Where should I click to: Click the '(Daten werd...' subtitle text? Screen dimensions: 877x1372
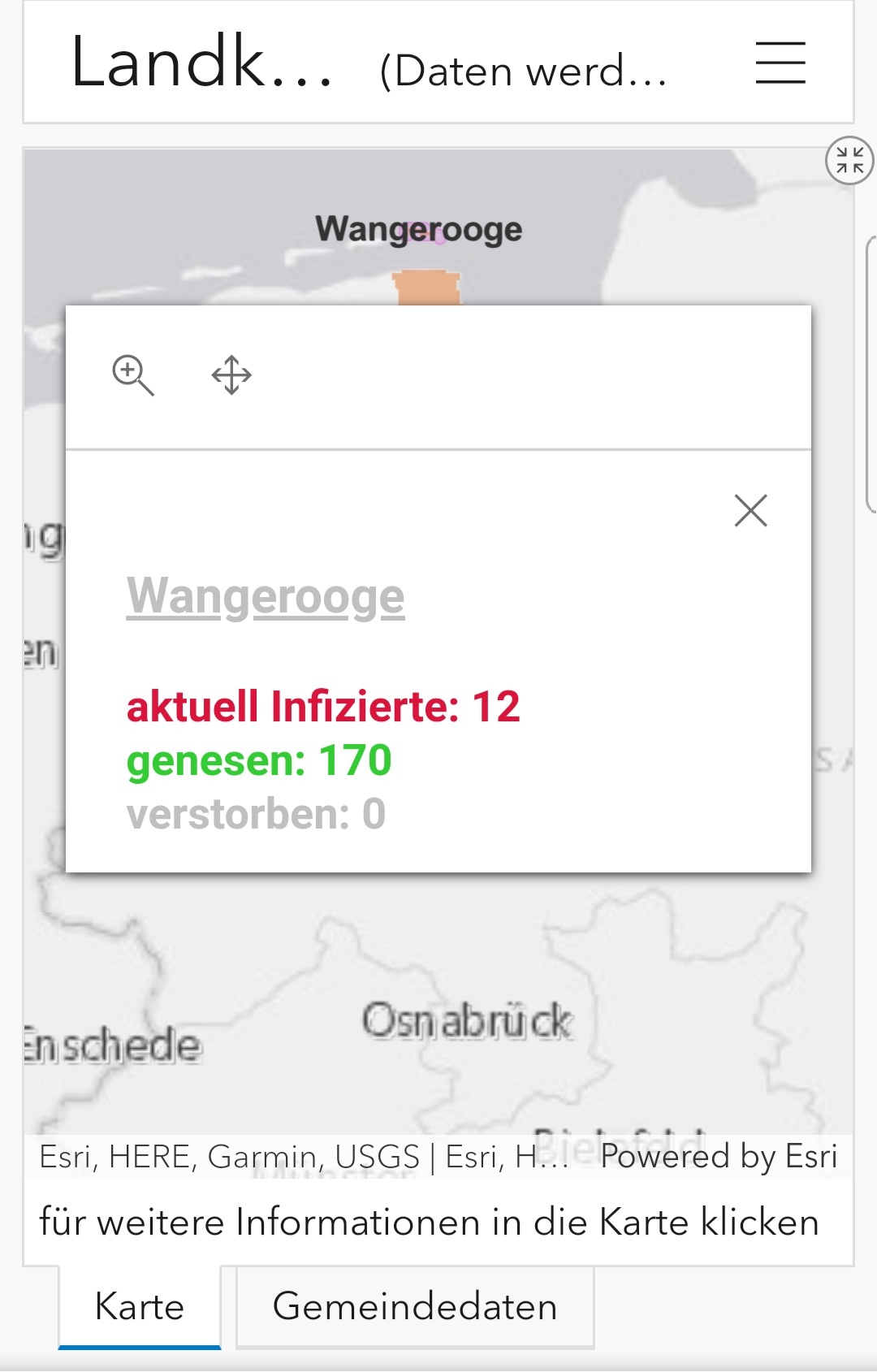click(x=524, y=71)
